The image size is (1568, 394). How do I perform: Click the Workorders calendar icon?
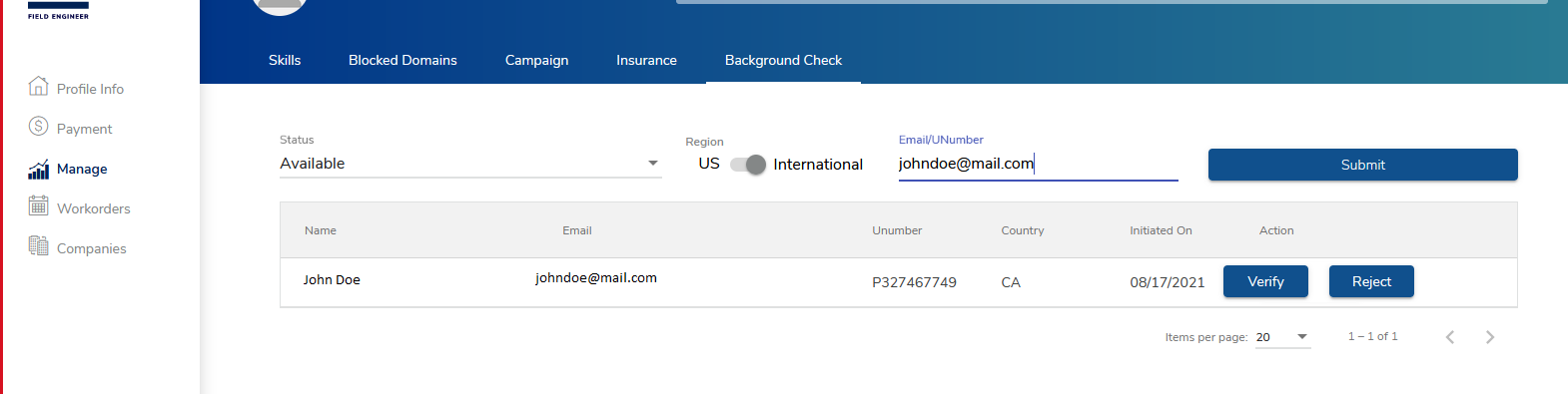tap(38, 205)
